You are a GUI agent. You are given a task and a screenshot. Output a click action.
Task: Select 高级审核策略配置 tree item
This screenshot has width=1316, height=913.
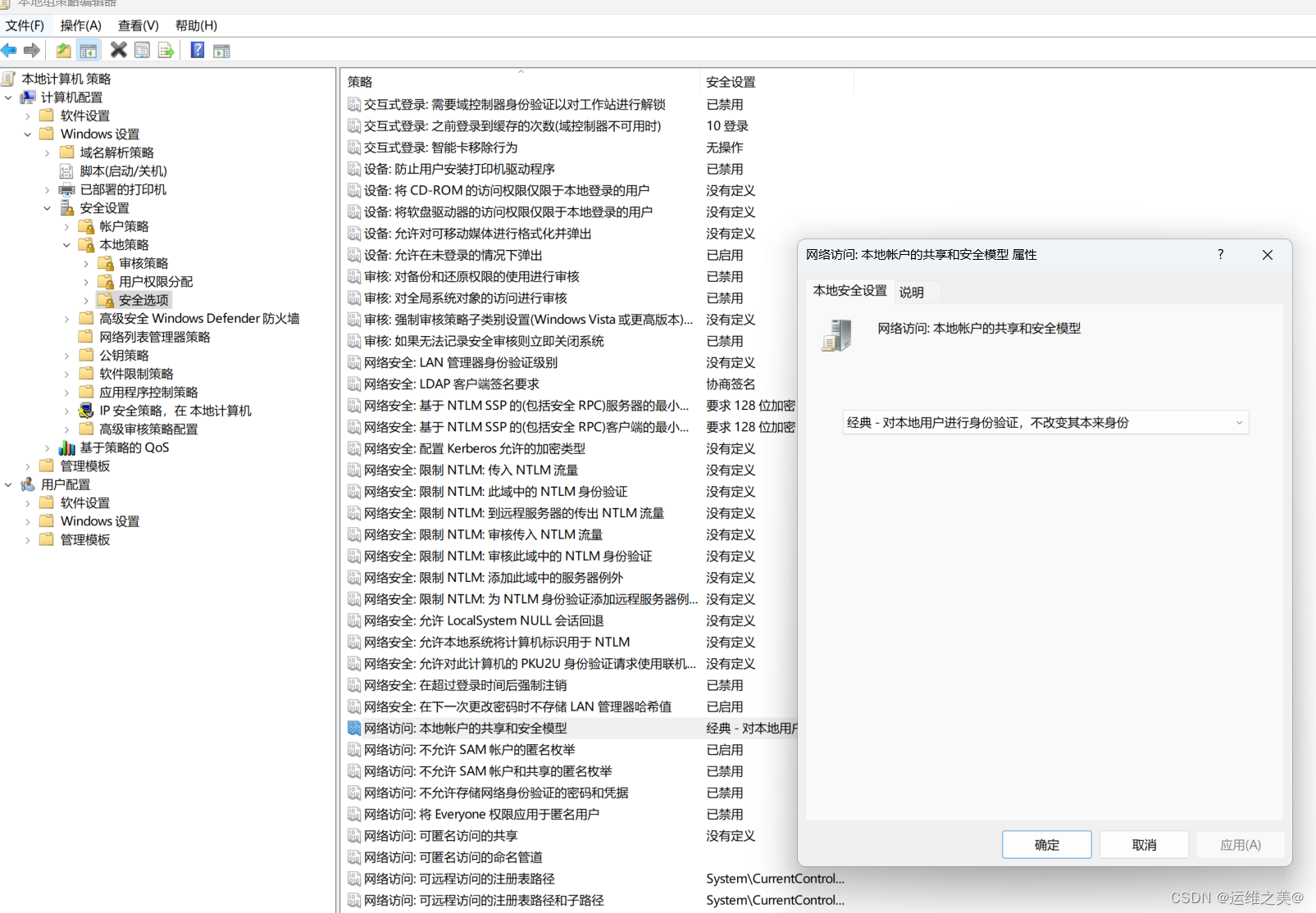pyautogui.click(x=148, y=429)
